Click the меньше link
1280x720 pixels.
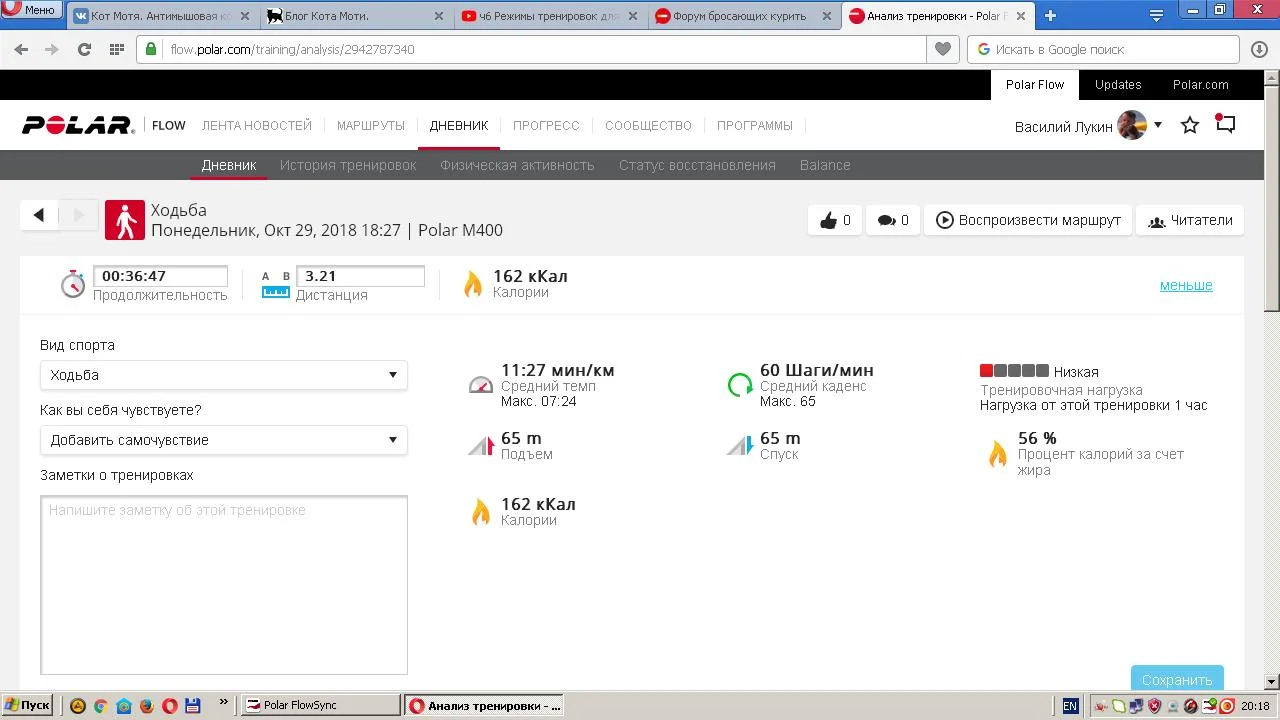1186,285
